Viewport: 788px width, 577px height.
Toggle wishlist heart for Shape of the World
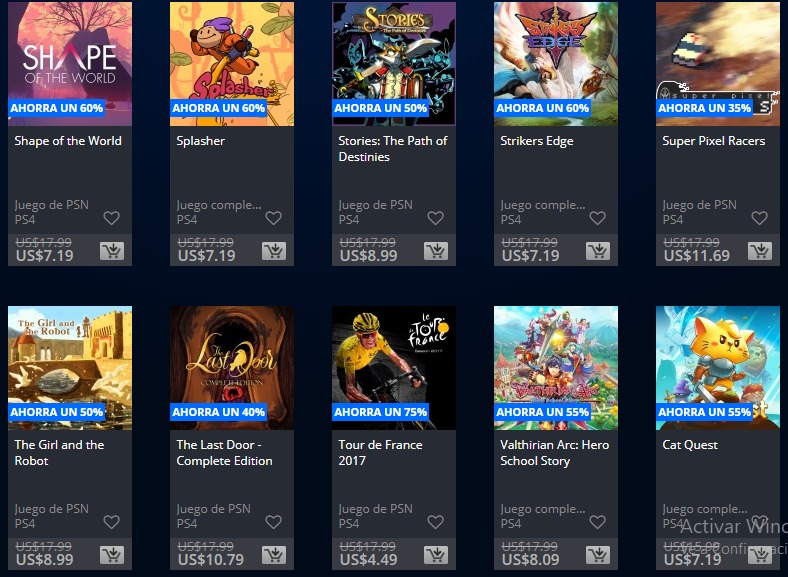[x=112, y=218]
